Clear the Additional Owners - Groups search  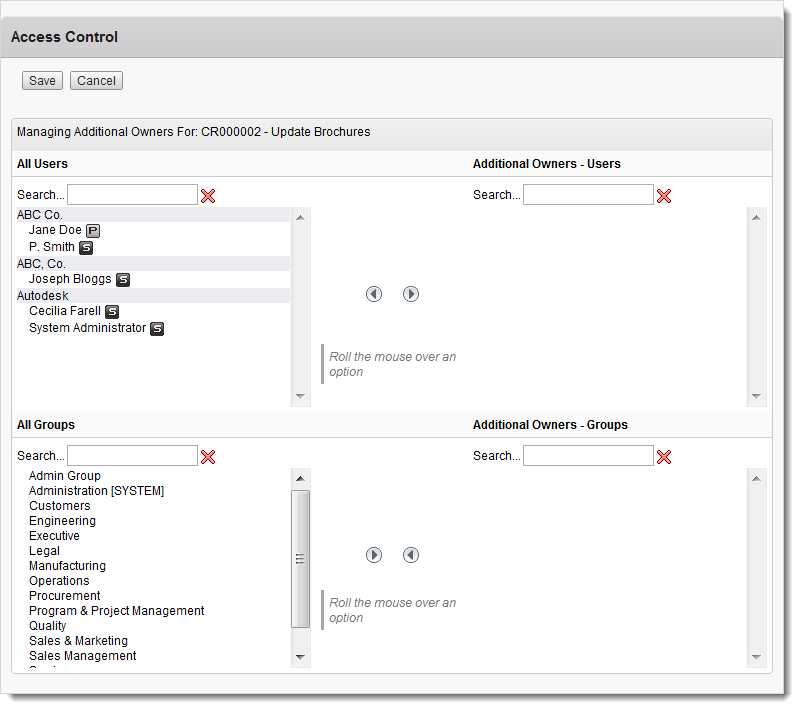[664, 457]
